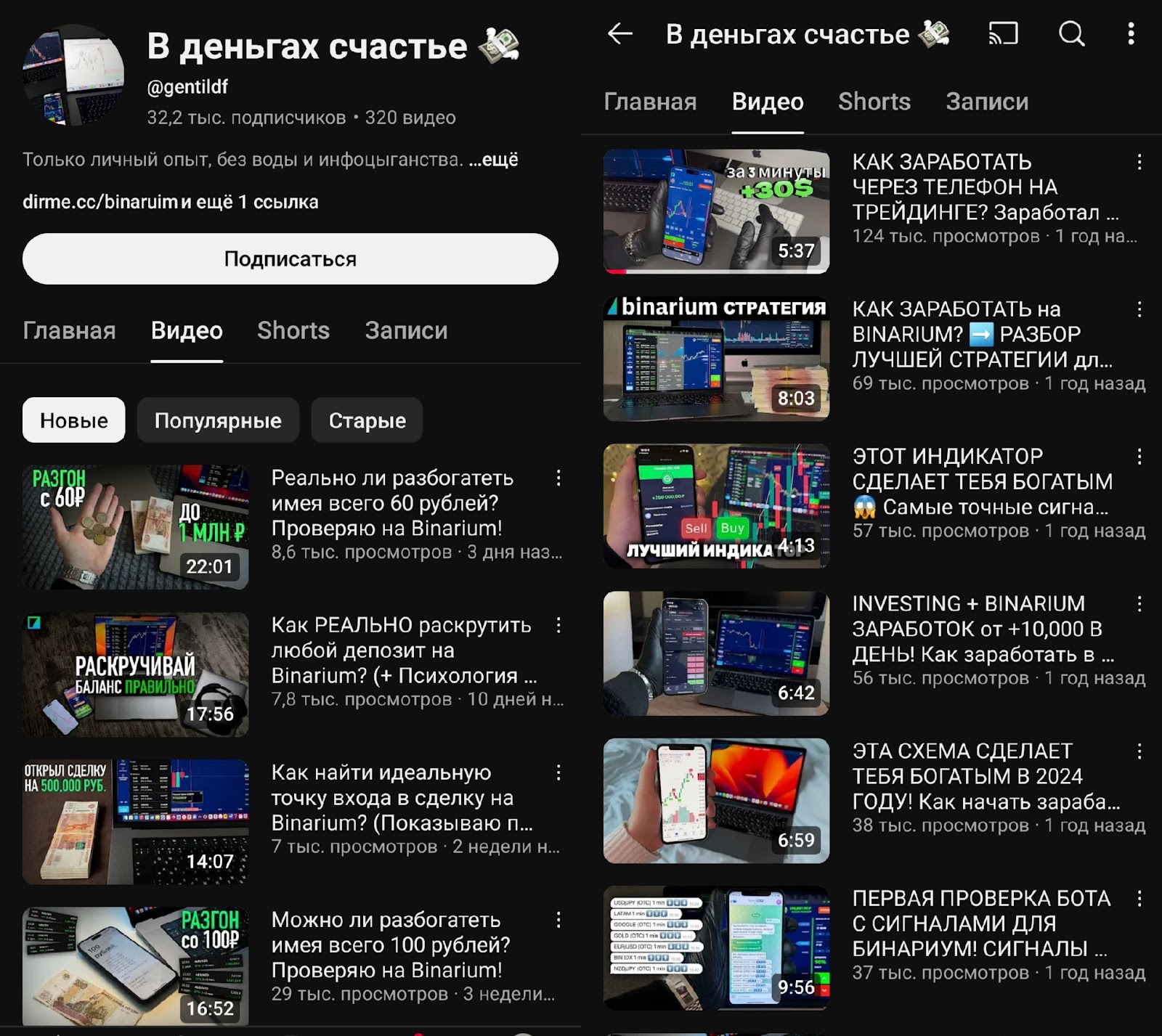Image resolution: width=1162 pixels, height=1036 pixels.
Task: Expand channel description with '...ещё'
Action: click(494, 160)
